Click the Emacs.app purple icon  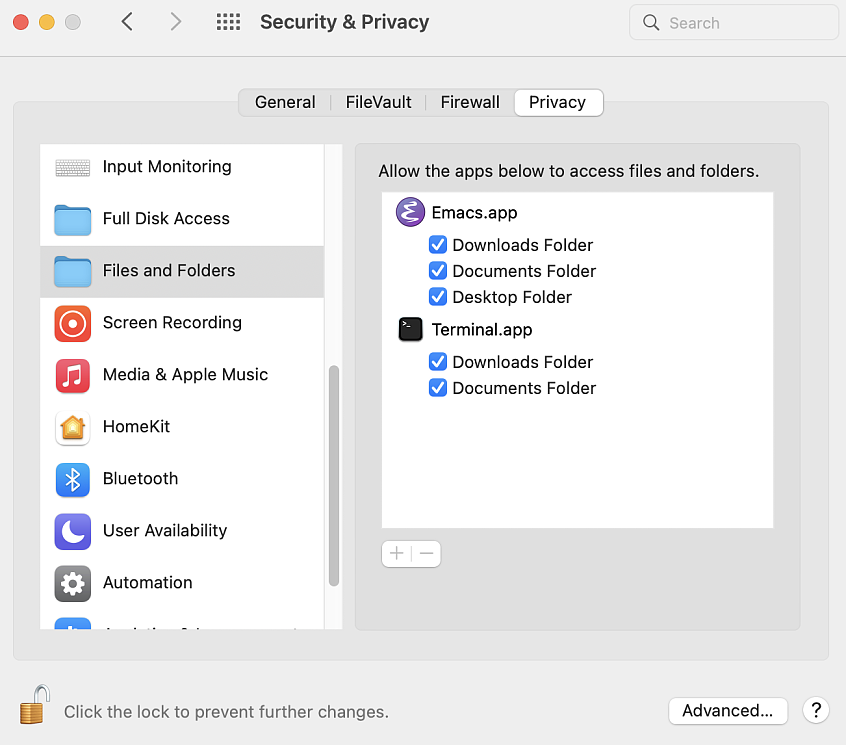coord(410,212)
